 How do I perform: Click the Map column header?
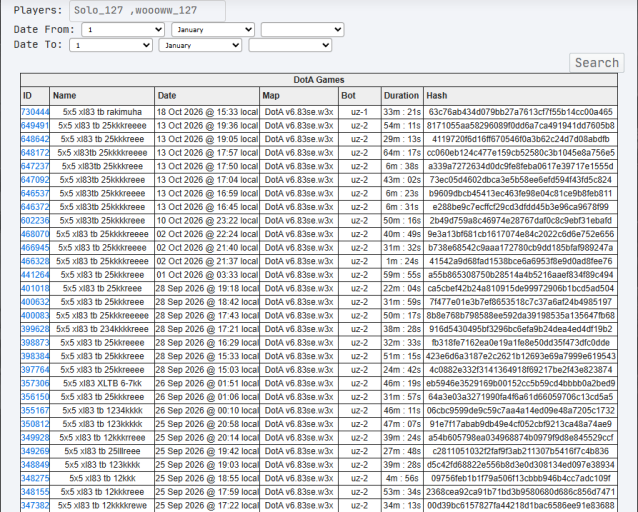click(299, 96)
